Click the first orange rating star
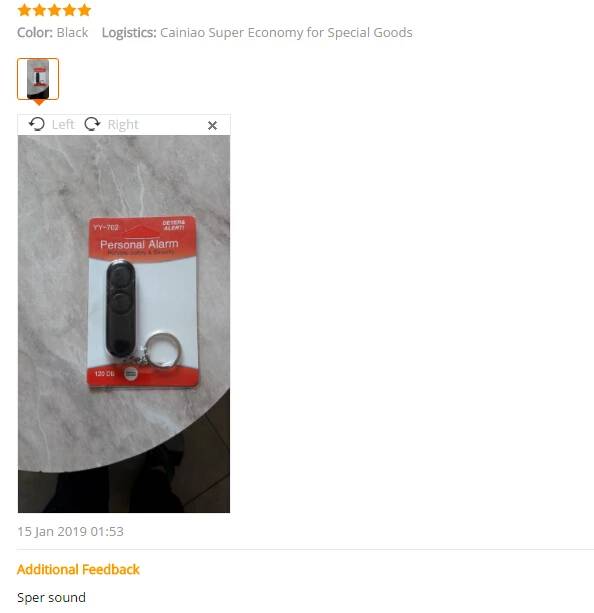 (24, 10)
